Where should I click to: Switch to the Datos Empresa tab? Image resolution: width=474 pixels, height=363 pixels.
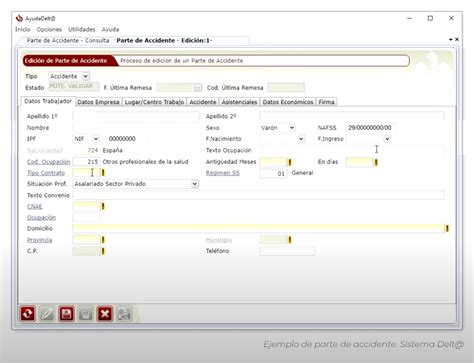[98, 102]
